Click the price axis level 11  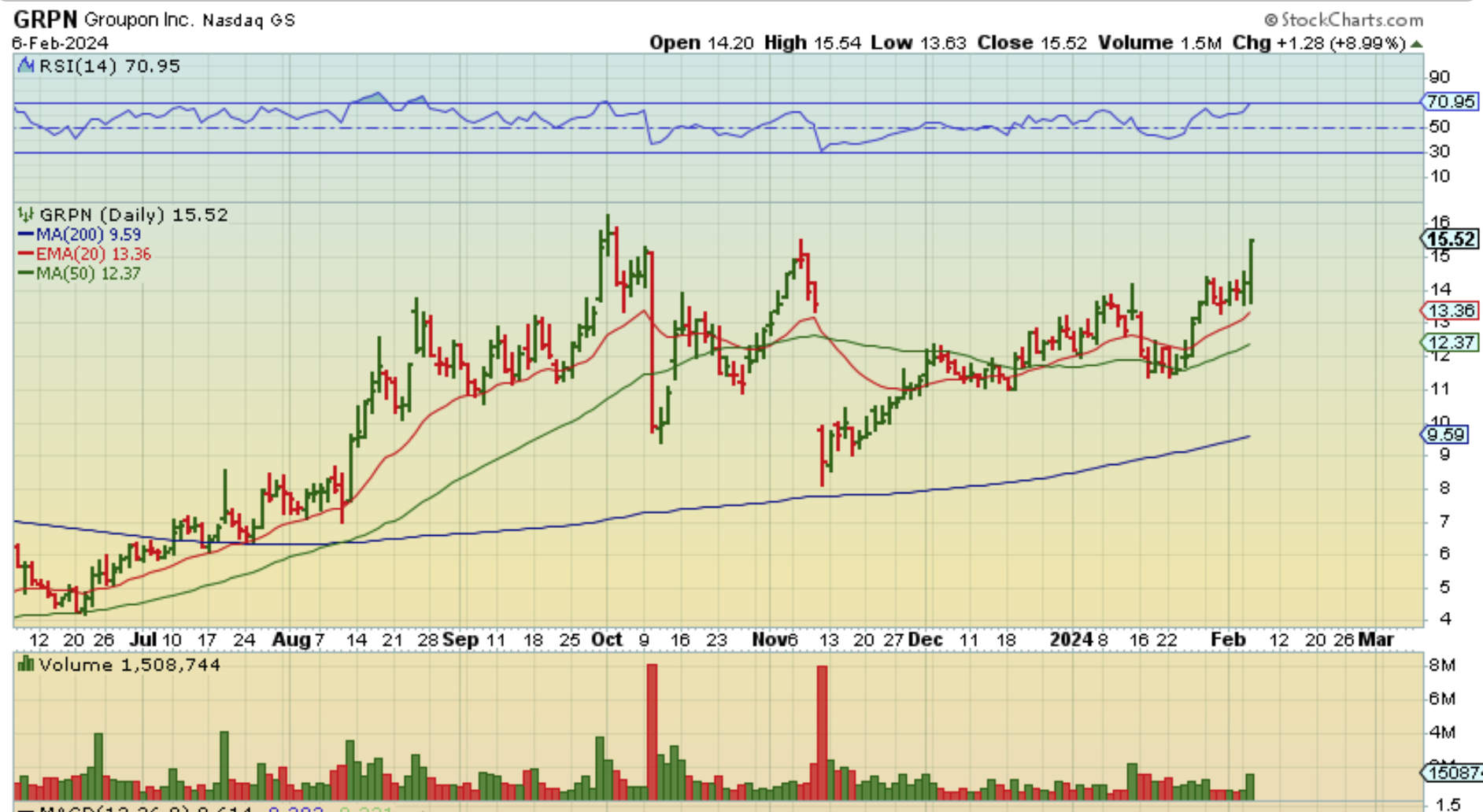click(x=1440, y=389)
